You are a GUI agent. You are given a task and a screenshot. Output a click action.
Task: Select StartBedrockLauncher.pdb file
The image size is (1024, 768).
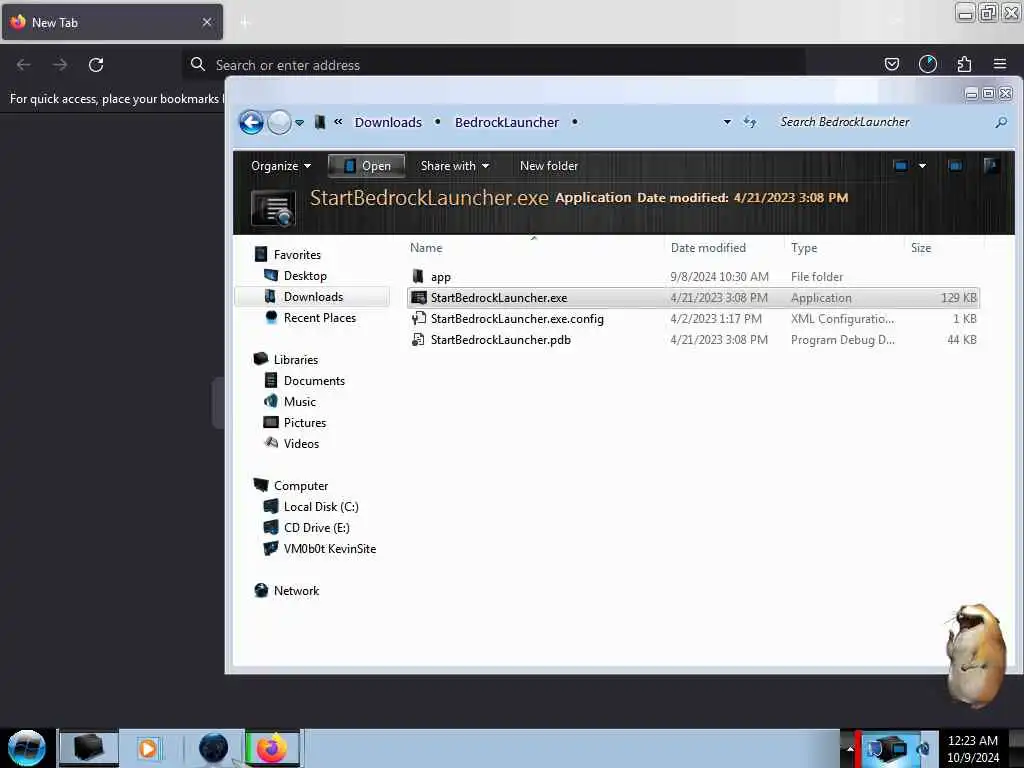pos(693,340)
